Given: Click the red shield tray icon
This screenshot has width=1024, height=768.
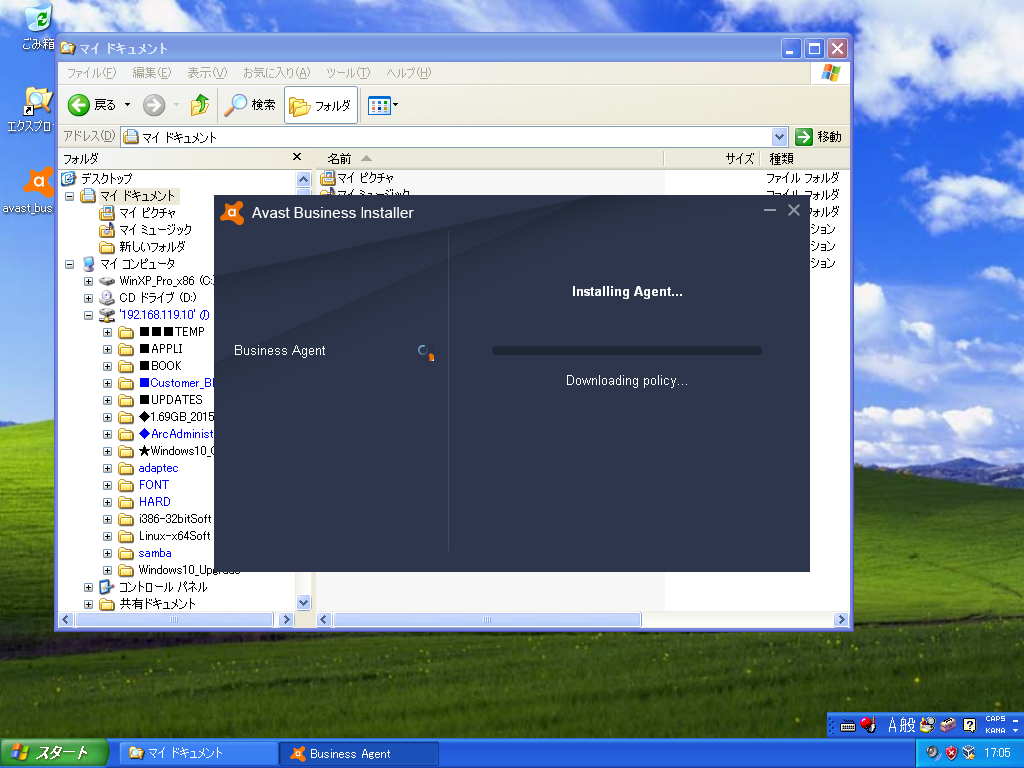Looking at the screenshot, I should 952,753.
